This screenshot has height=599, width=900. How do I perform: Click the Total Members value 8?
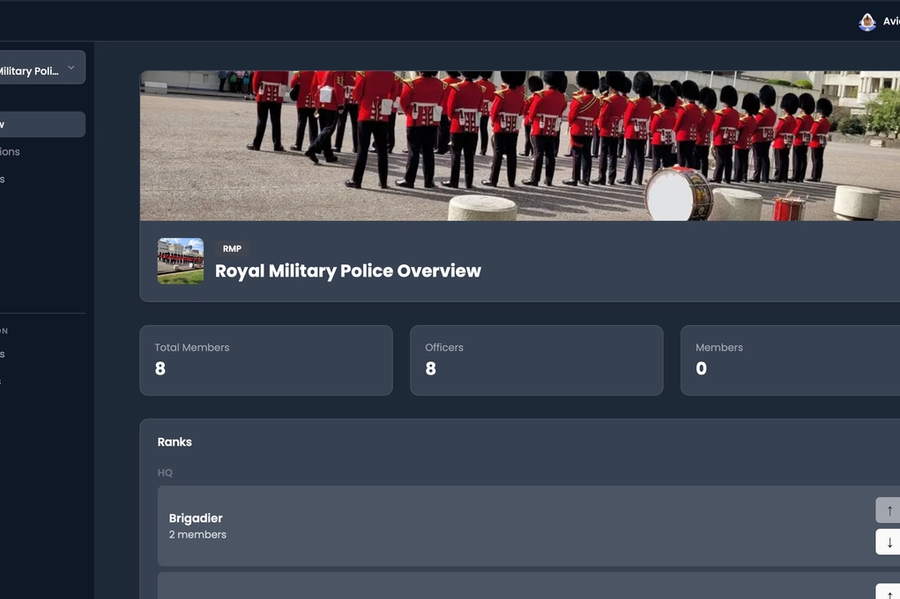pos(160,368)
